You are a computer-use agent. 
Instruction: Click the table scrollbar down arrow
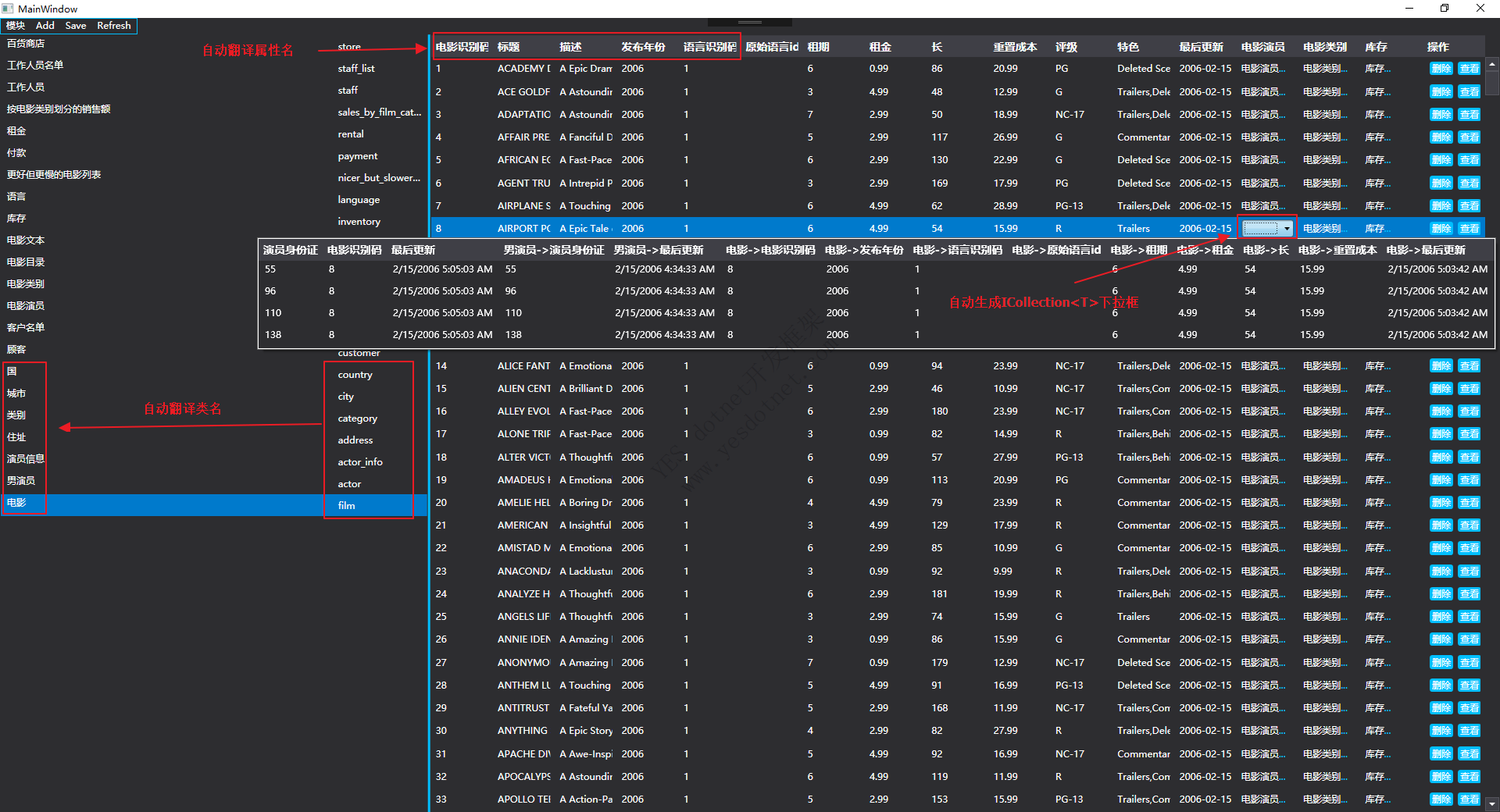pos(1492,803)
